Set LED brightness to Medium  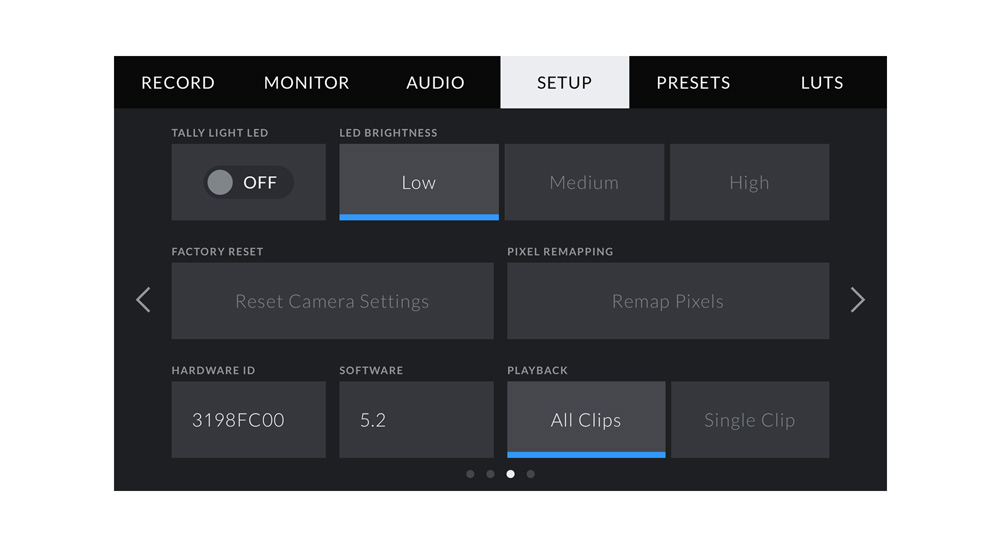[584, 182]
